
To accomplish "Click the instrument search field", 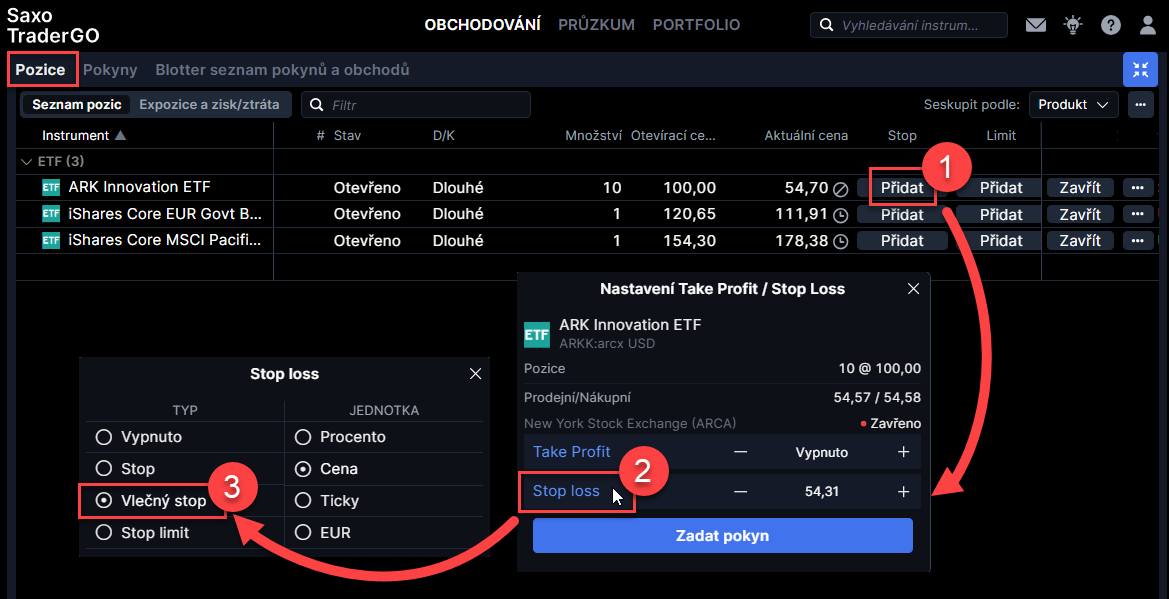I will pos(909,25).
